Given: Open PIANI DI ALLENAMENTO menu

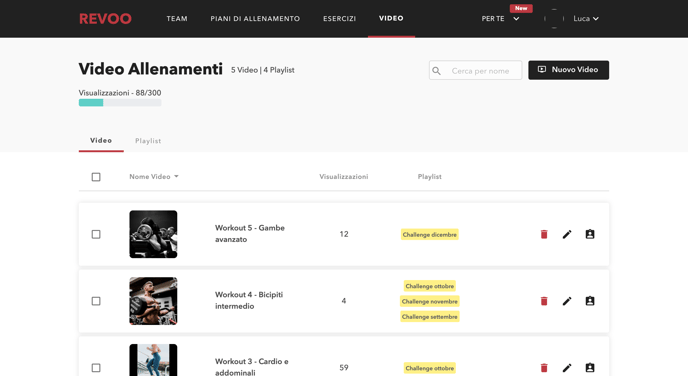Looking at the screenshot, I should (x=255, y=18).
